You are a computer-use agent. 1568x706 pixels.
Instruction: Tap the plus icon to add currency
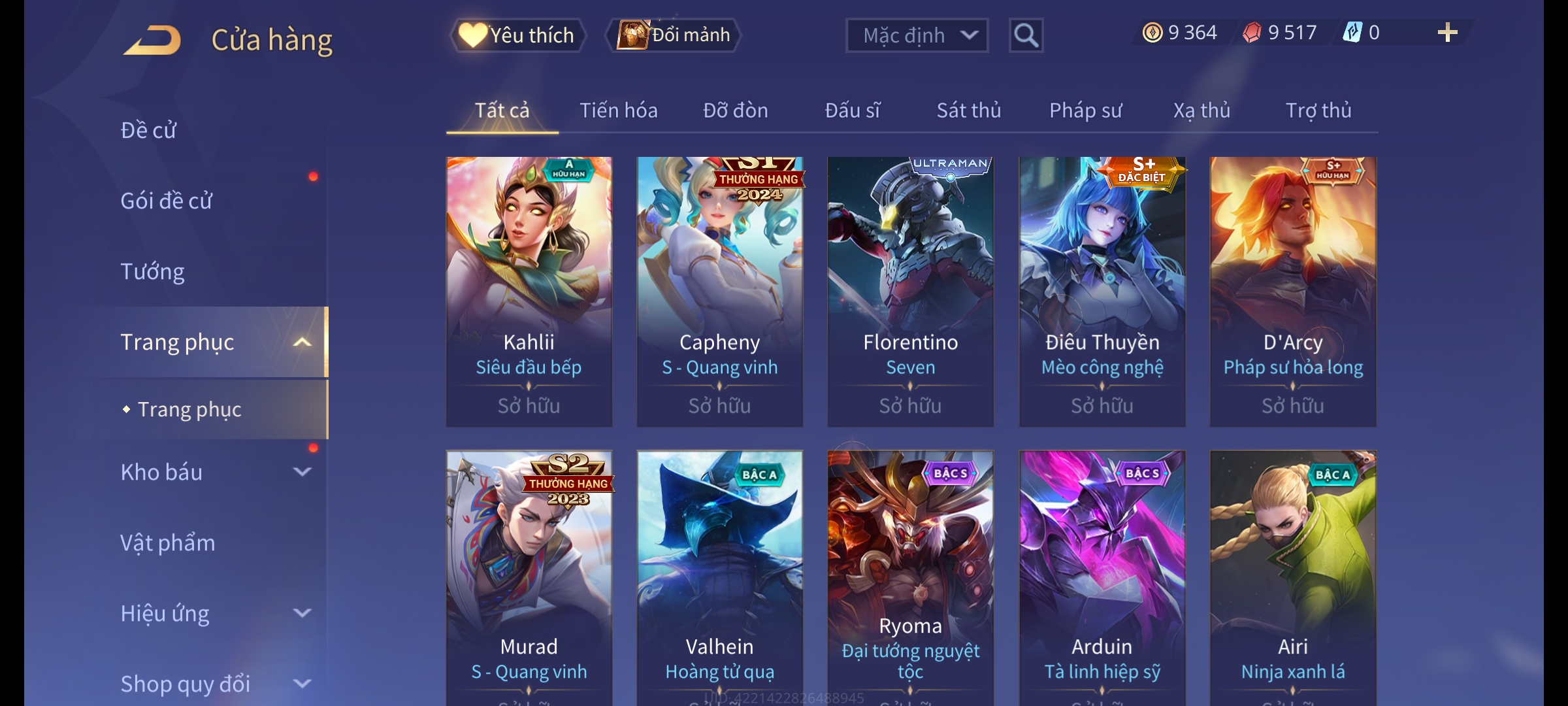point(1448,33)
